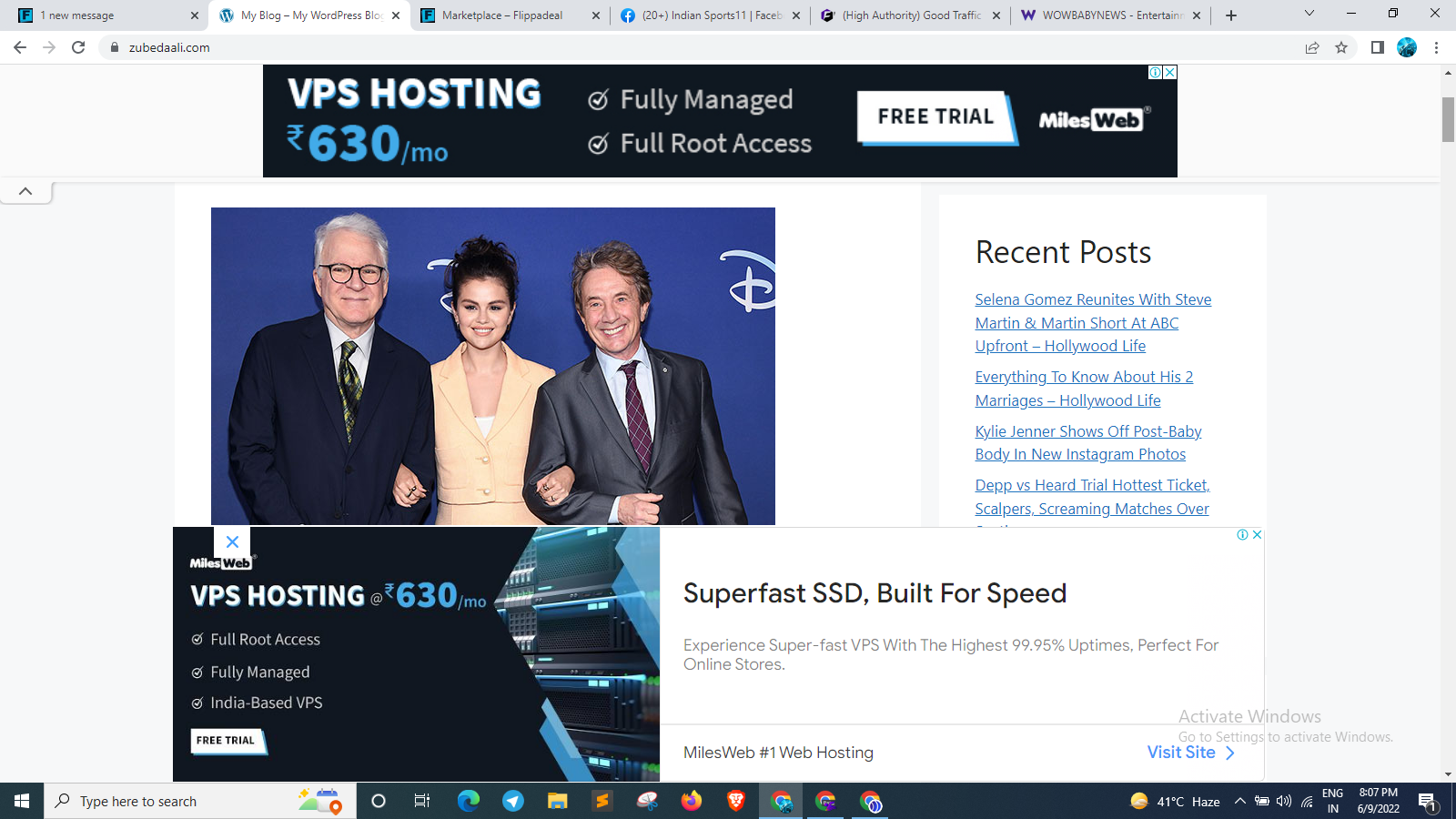The height and width of the screenshot is (819, 1456).
Task: Open the Windows Start menu
Action: [22, 801]
